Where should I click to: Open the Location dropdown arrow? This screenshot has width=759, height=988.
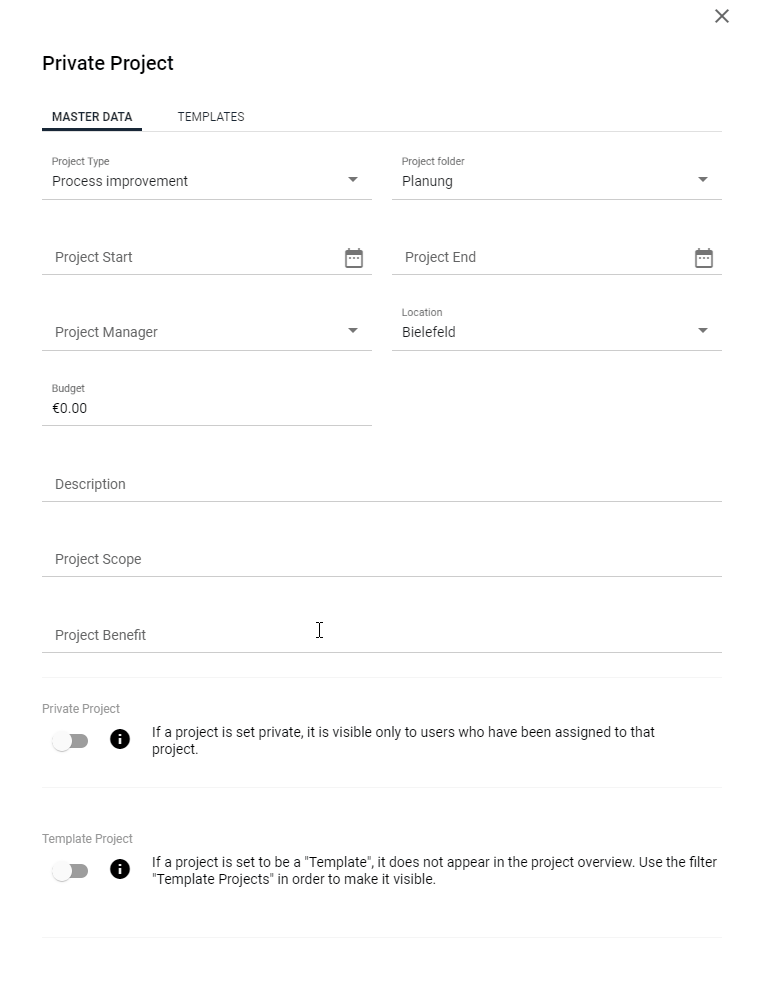click(x=703, y=331)
